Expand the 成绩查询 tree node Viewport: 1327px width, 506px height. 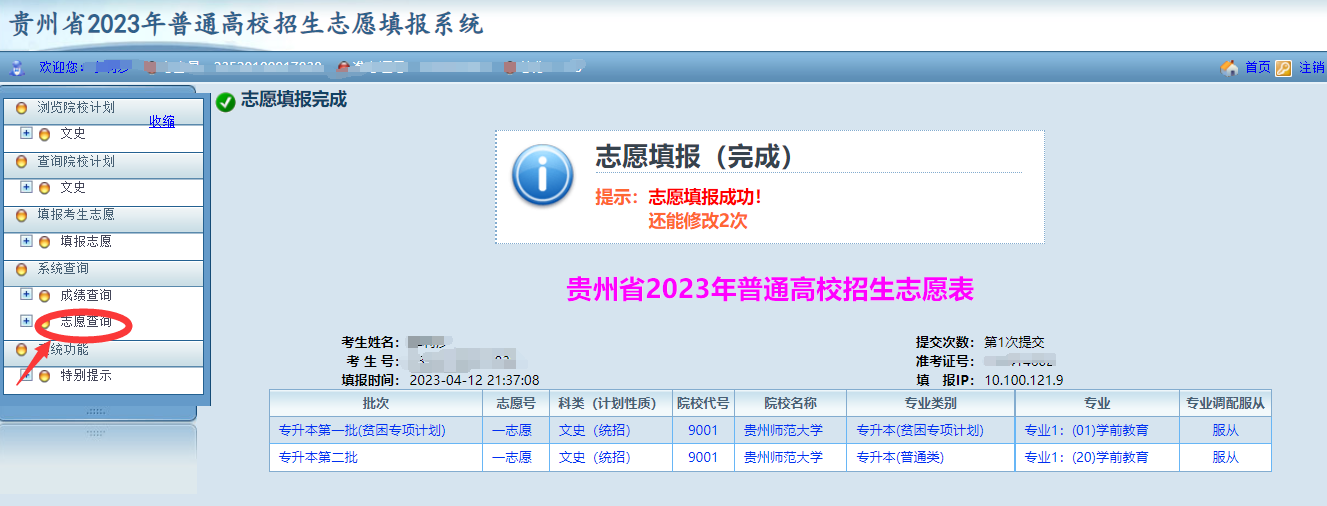point(27,295)
